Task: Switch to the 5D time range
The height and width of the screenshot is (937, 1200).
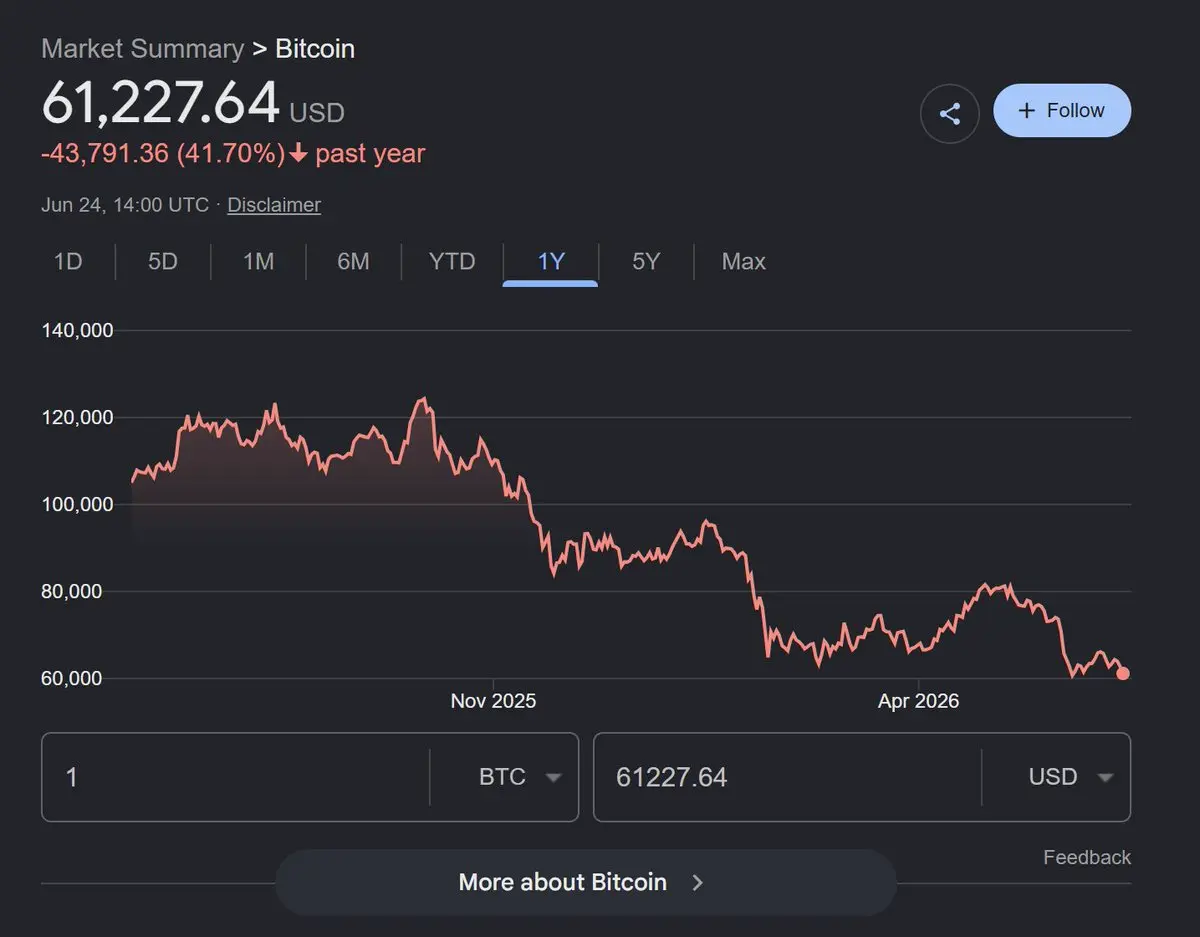Action: [x=163, y=262]
